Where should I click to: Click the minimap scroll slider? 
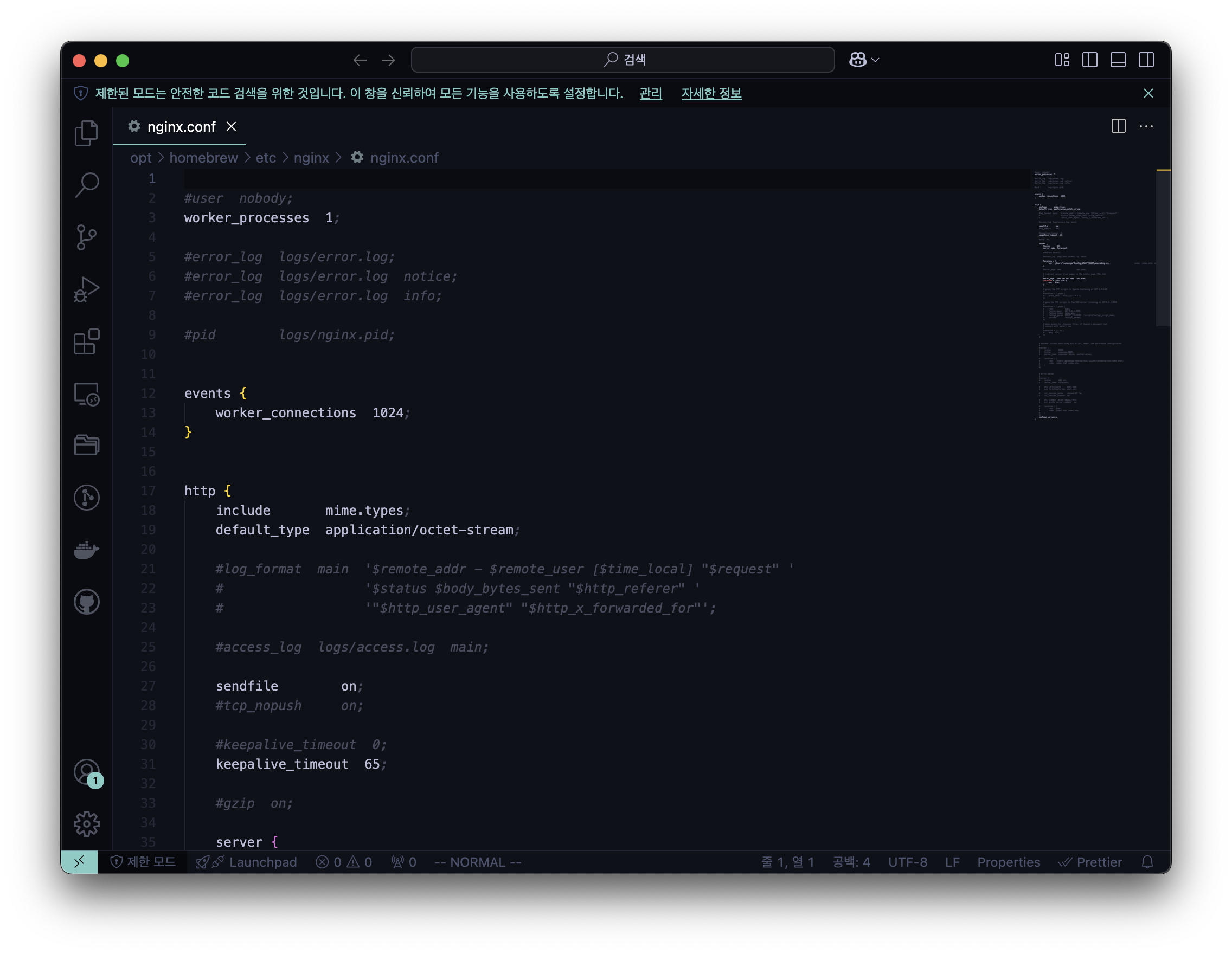(x=1163, y=248)
